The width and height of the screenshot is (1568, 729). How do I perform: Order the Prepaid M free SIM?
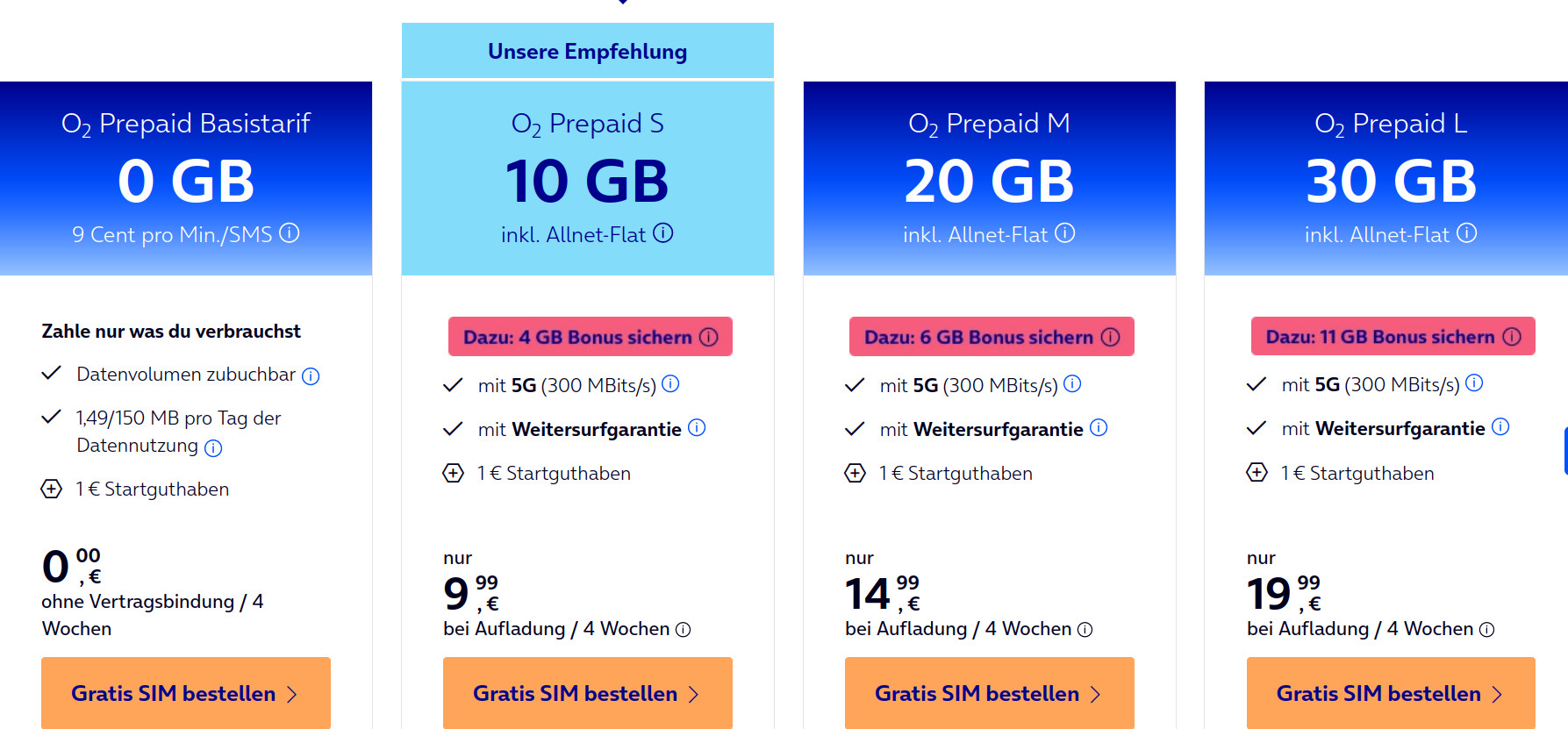pyautogui.click(x=989, y=693)
